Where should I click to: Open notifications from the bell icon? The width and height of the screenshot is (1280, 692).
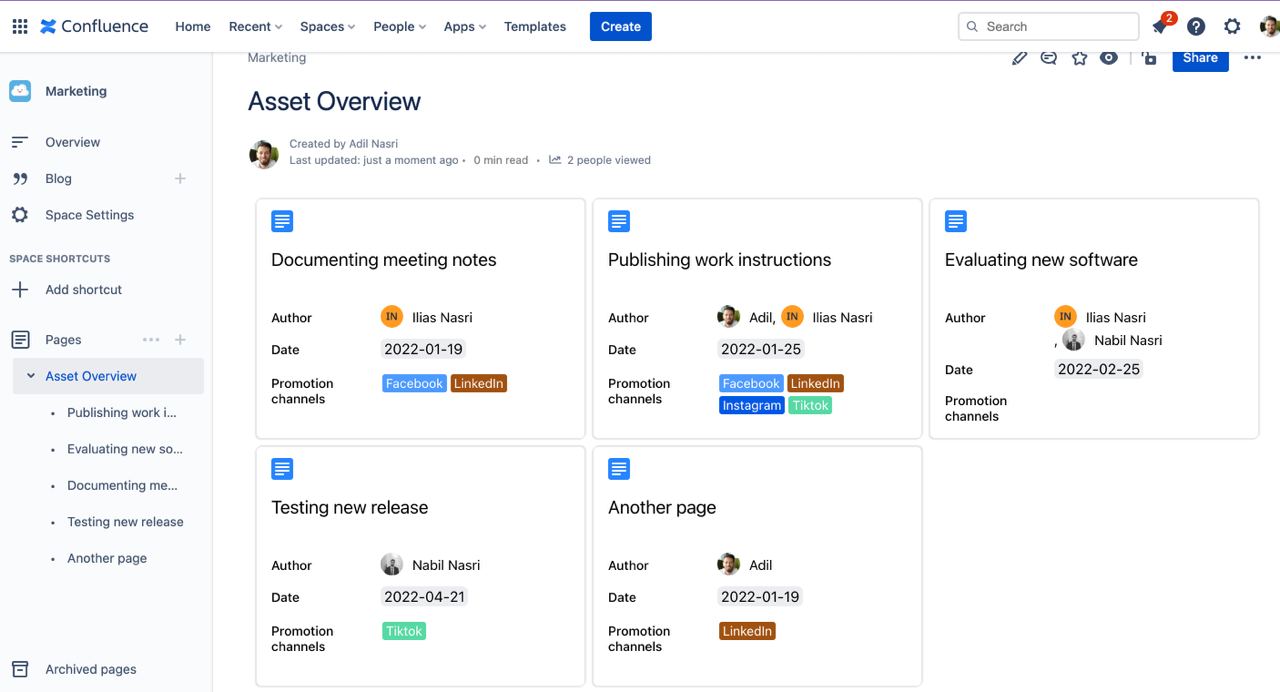point(1159,26)
